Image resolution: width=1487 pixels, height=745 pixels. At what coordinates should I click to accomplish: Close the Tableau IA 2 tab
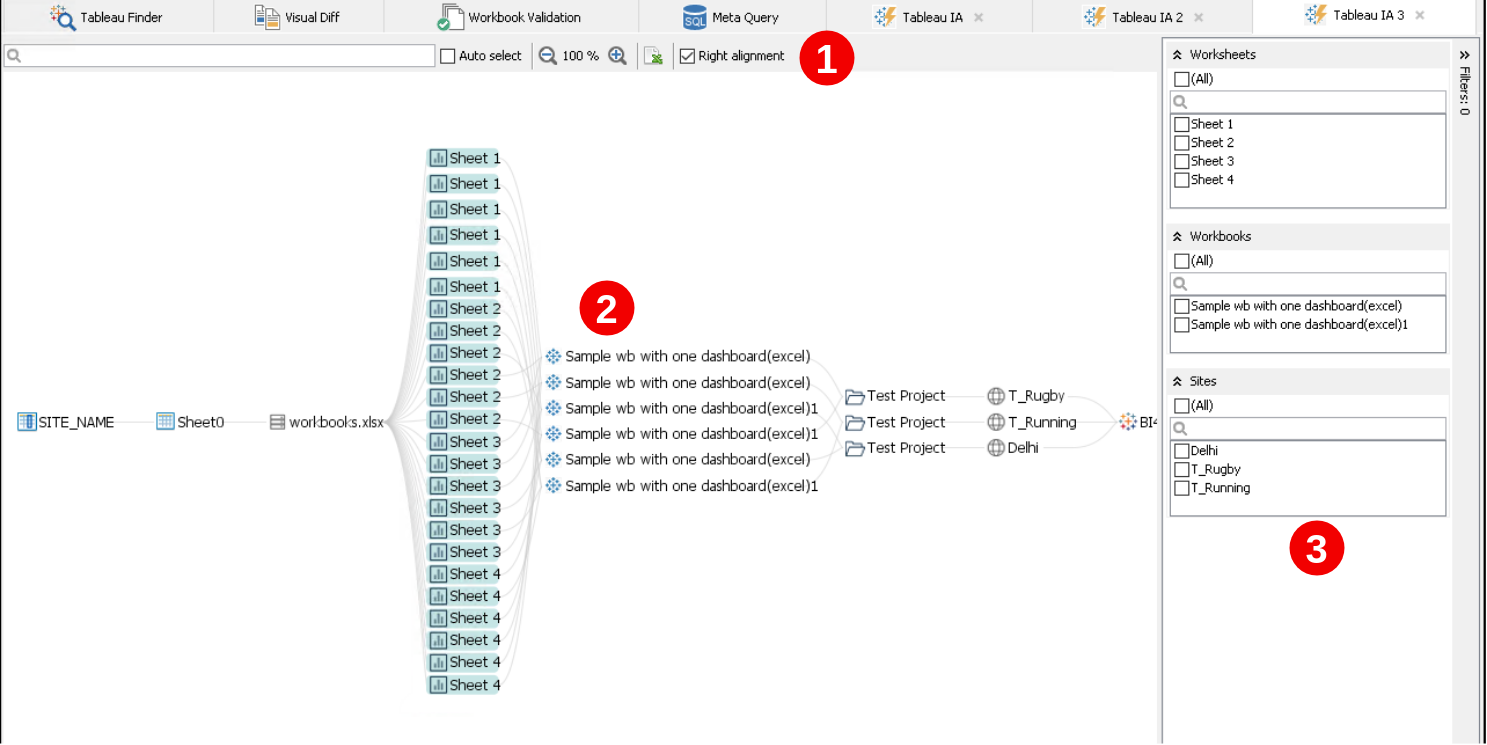click(x=1198, y=17)
